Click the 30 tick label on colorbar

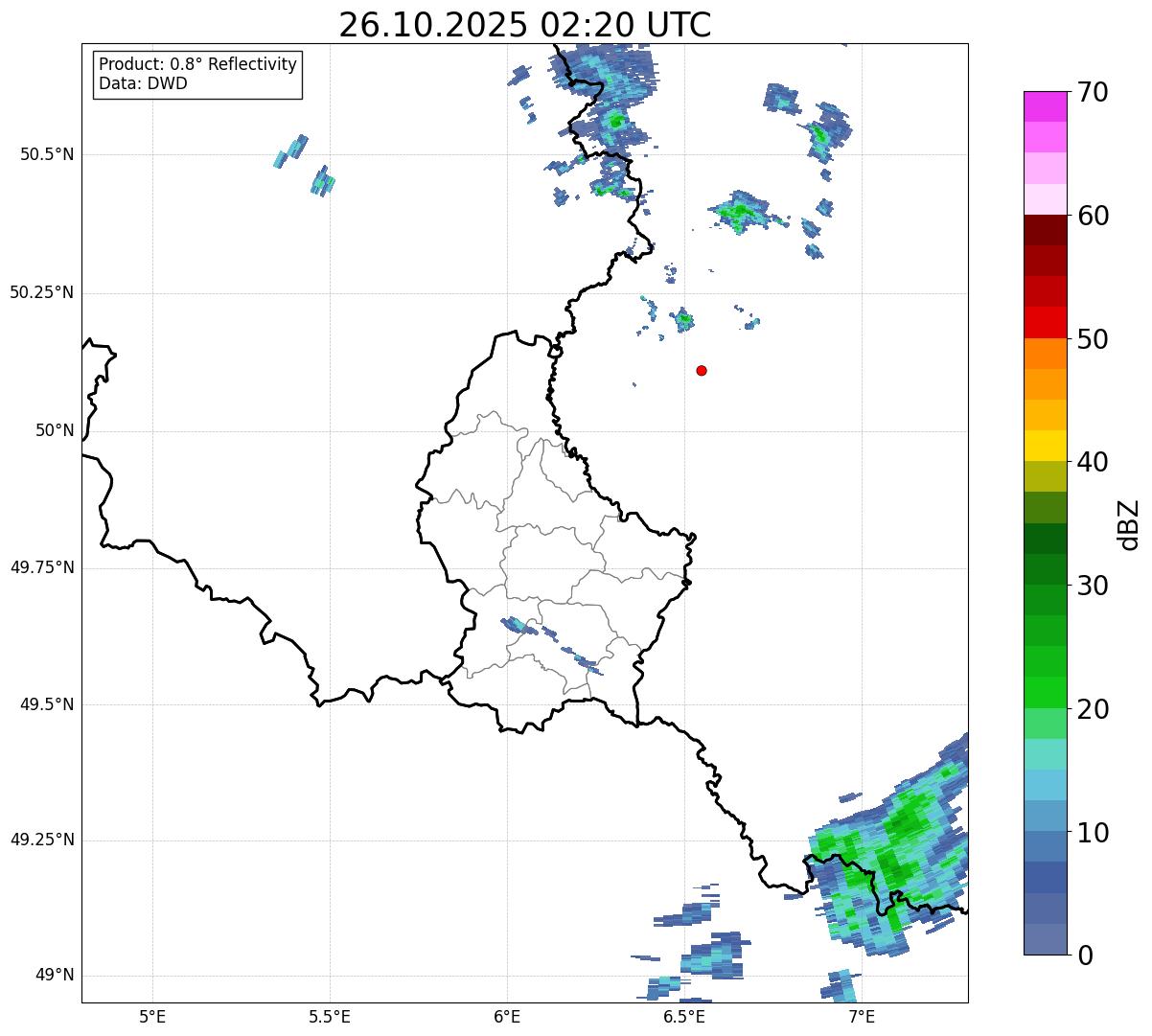(x=1093, y=586)
